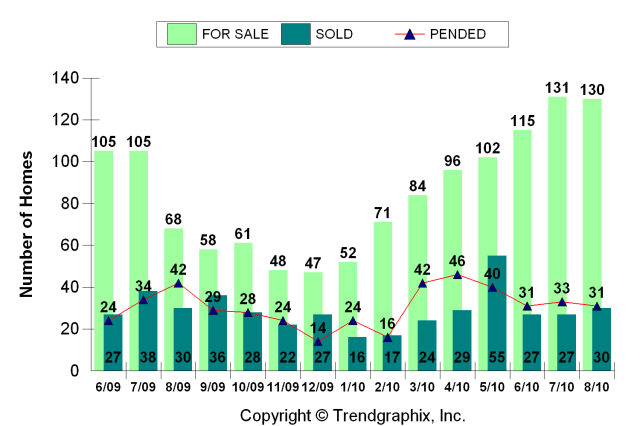Click the PENDED legend text label
Image resolution: width=640 pixels, height=426 pixels.
click(x=457, y=34)
